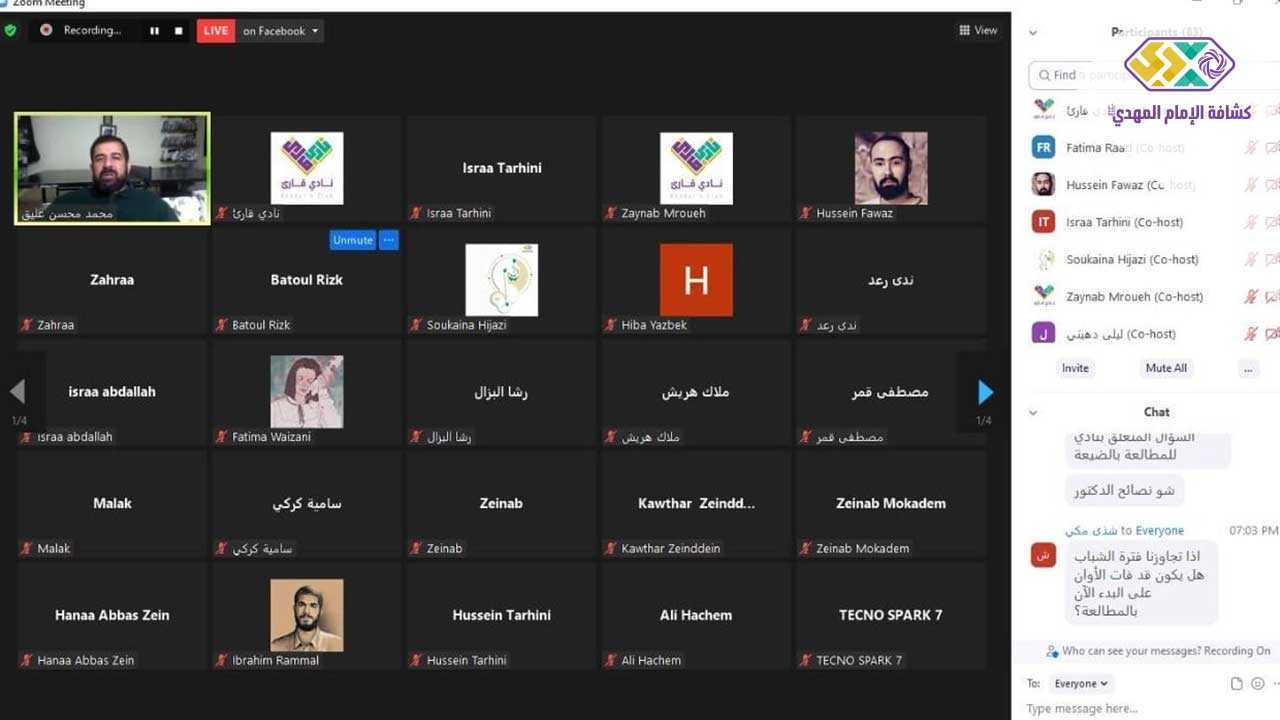Open the participants panel more options button
Image resolution: width=1280 pixels, height=720 pixels.
click(1247, 368)
